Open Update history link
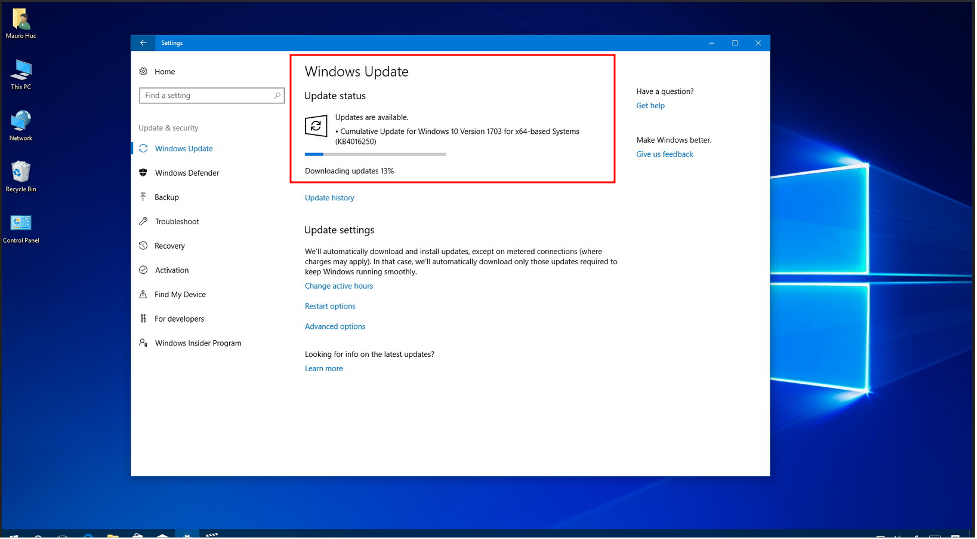The width and height of the screenshot is (977, 539). tap(330, 198)
